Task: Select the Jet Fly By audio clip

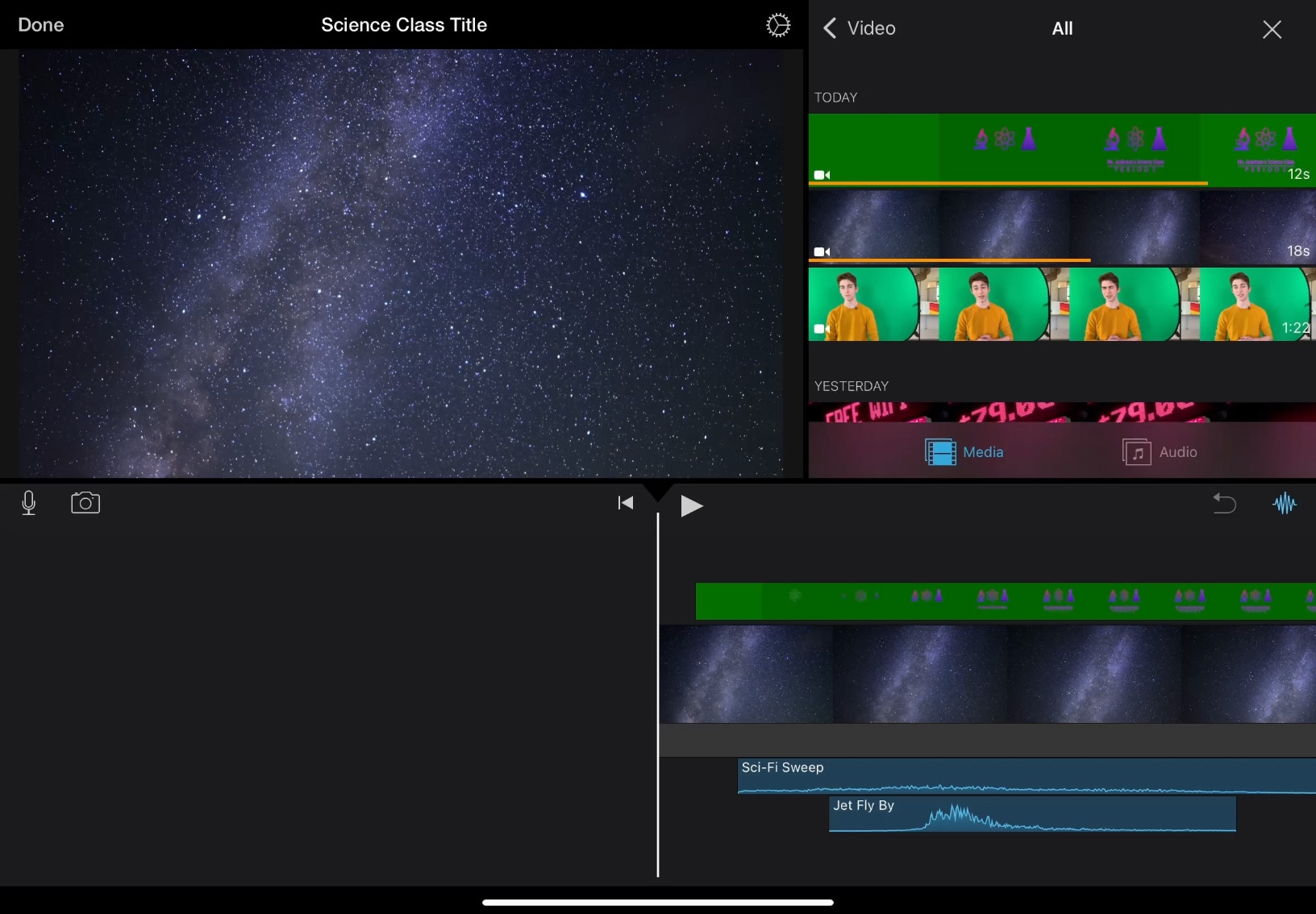Action: [1032, 813]
